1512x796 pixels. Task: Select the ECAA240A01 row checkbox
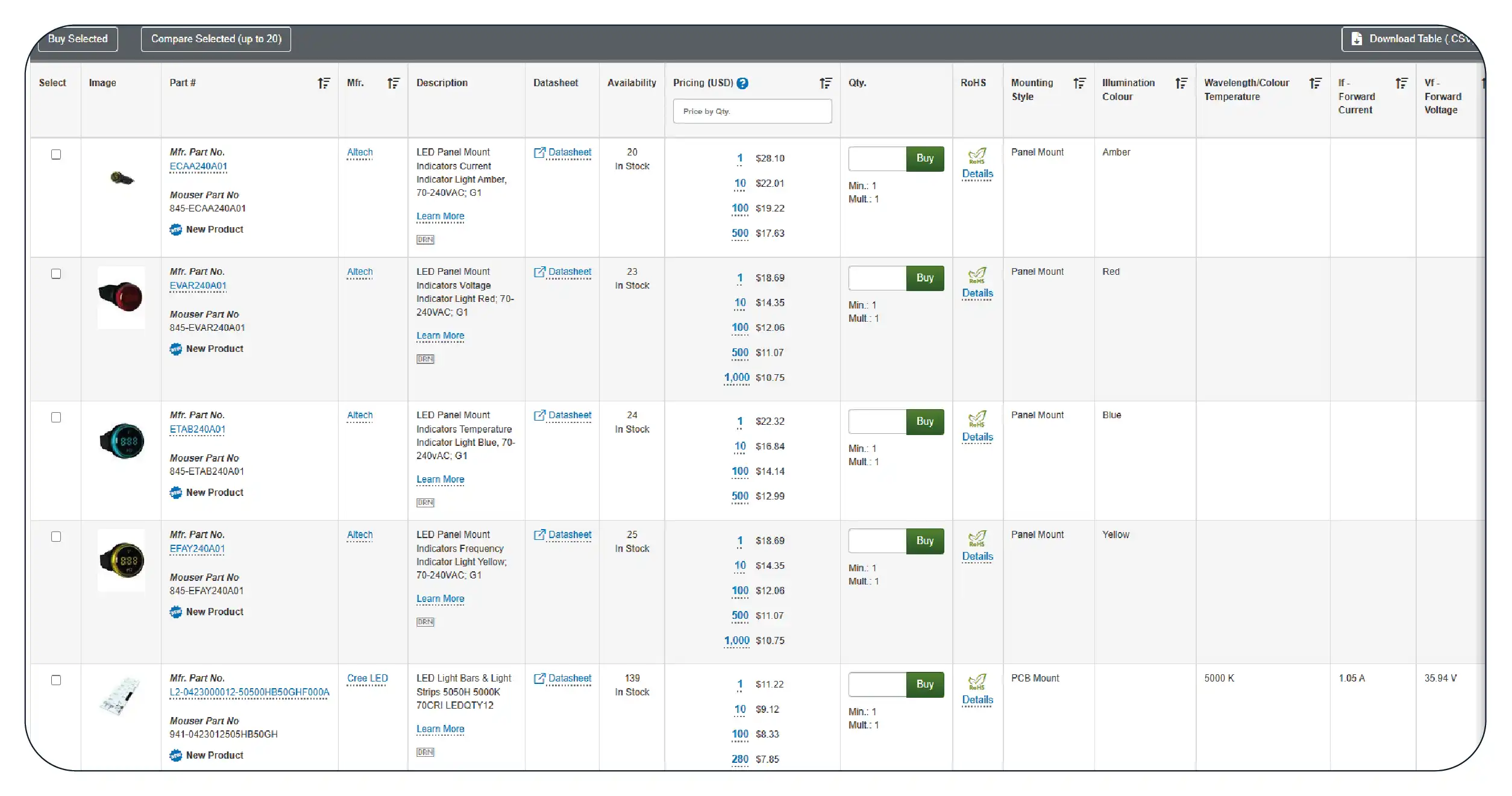(x=56, y=155)
